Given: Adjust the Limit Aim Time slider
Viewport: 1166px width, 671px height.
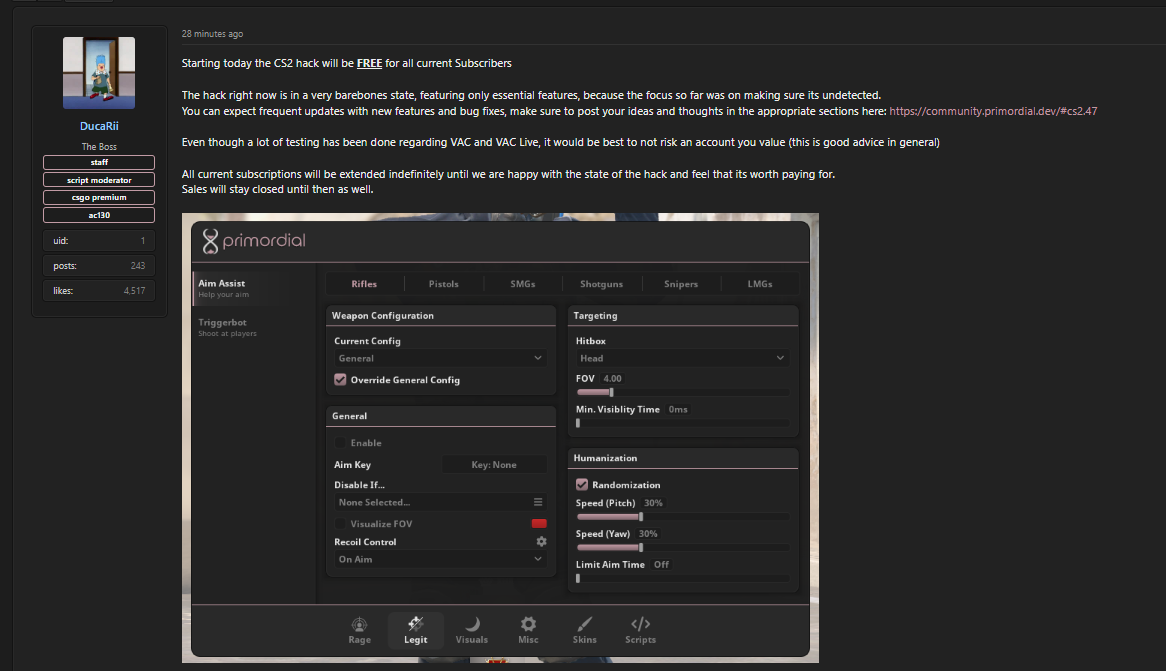Looking at the screenshot, I should (682, 578).
